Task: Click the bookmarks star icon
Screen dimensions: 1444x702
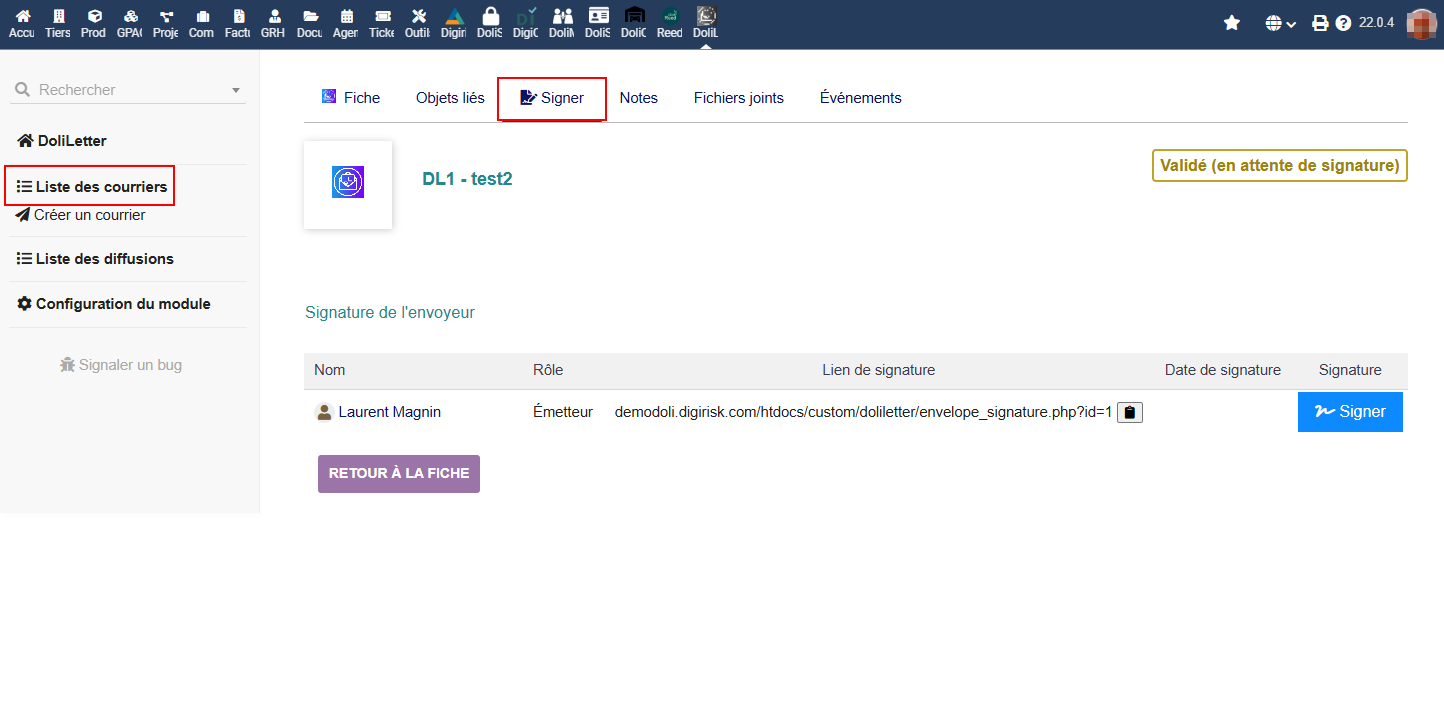Action: pos(1232,23)
